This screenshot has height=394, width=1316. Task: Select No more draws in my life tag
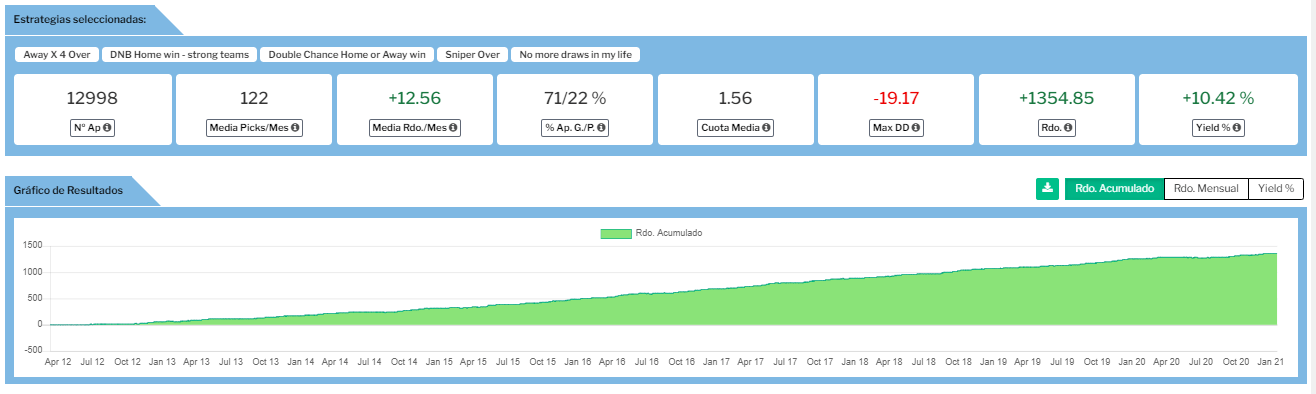click(x=575, y=55)
